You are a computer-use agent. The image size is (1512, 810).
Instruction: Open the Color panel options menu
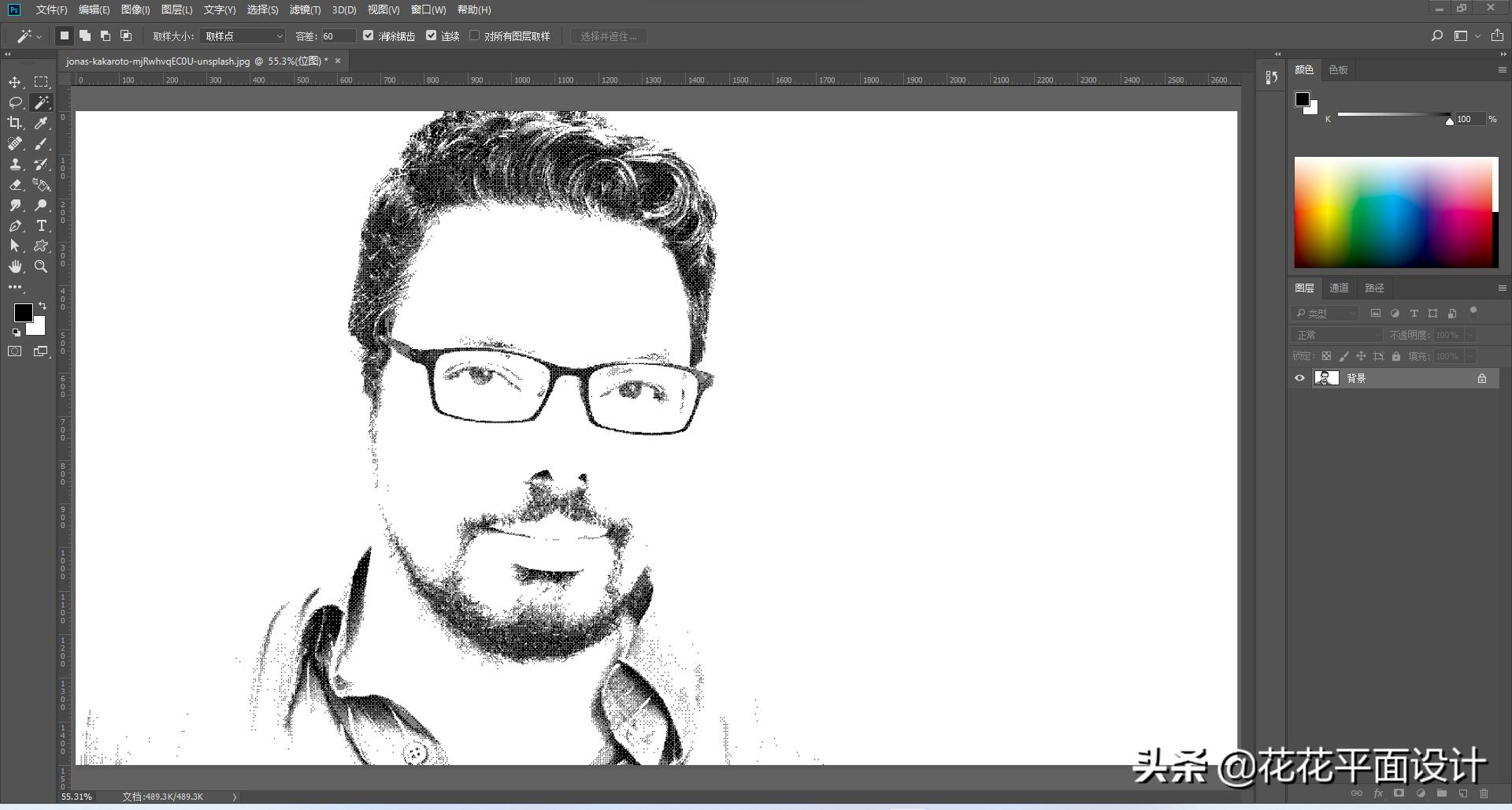point(1502,70)
